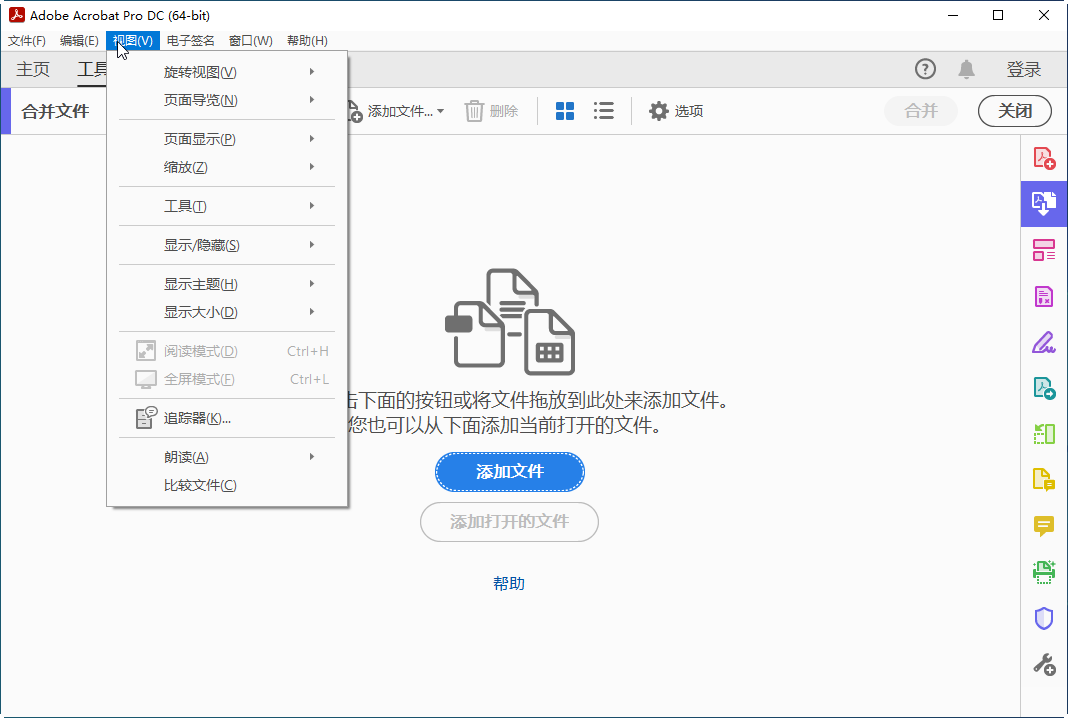Open the 导出PDF tool icon
The width and height of the screenshot is (1068, 718).
coord(1044,388)
